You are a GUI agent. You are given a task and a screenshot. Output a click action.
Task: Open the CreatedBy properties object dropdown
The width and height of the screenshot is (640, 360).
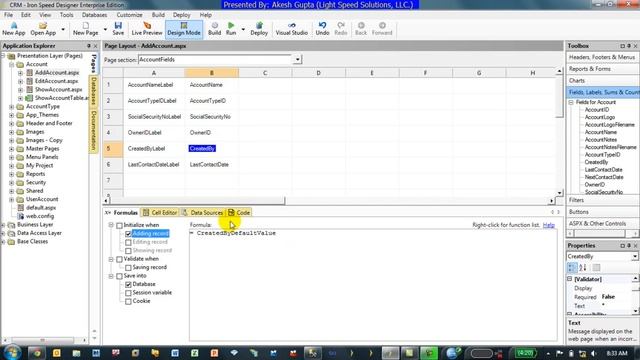635,256
